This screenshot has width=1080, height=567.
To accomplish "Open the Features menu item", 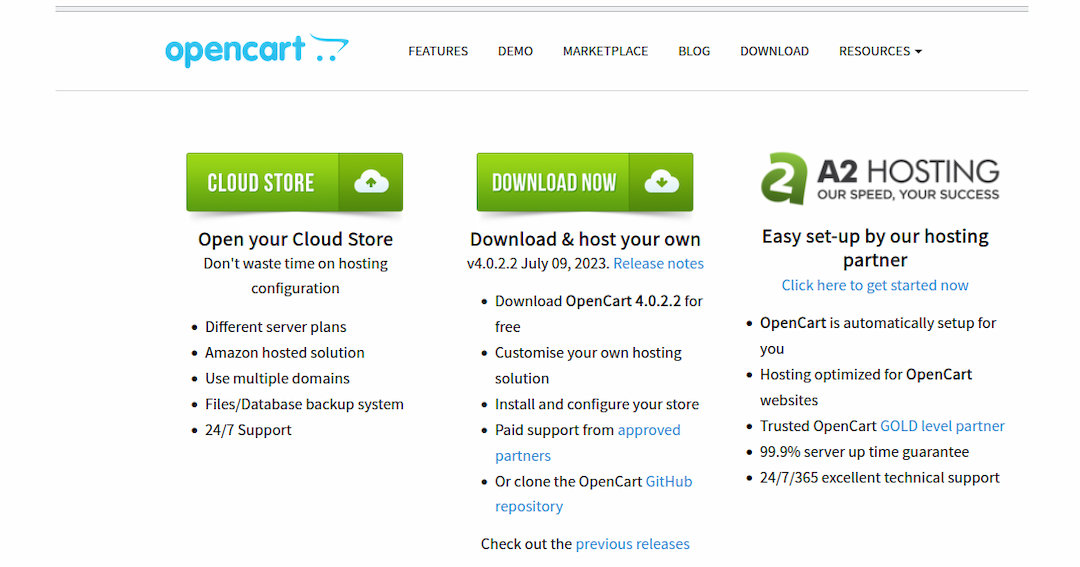I will tap(438, 51).
